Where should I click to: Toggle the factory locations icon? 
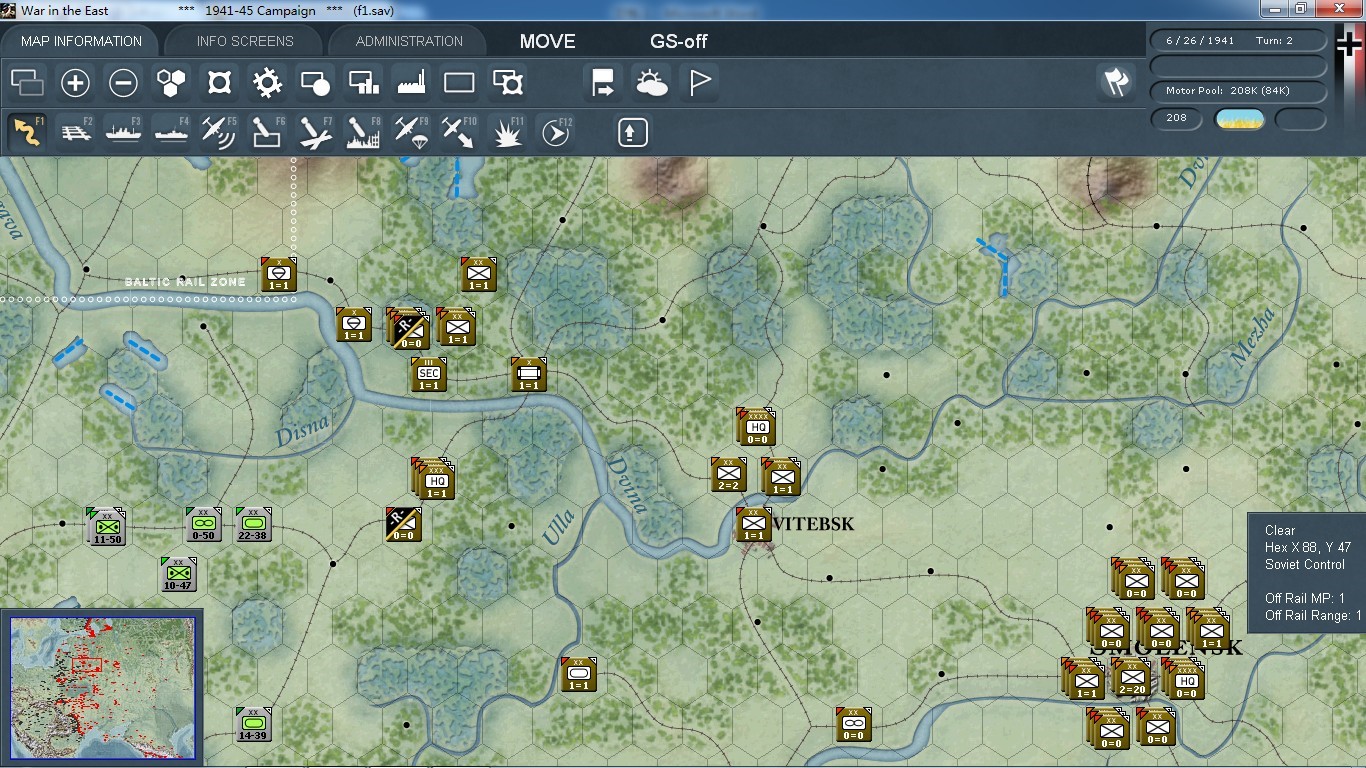coord(411,83)
